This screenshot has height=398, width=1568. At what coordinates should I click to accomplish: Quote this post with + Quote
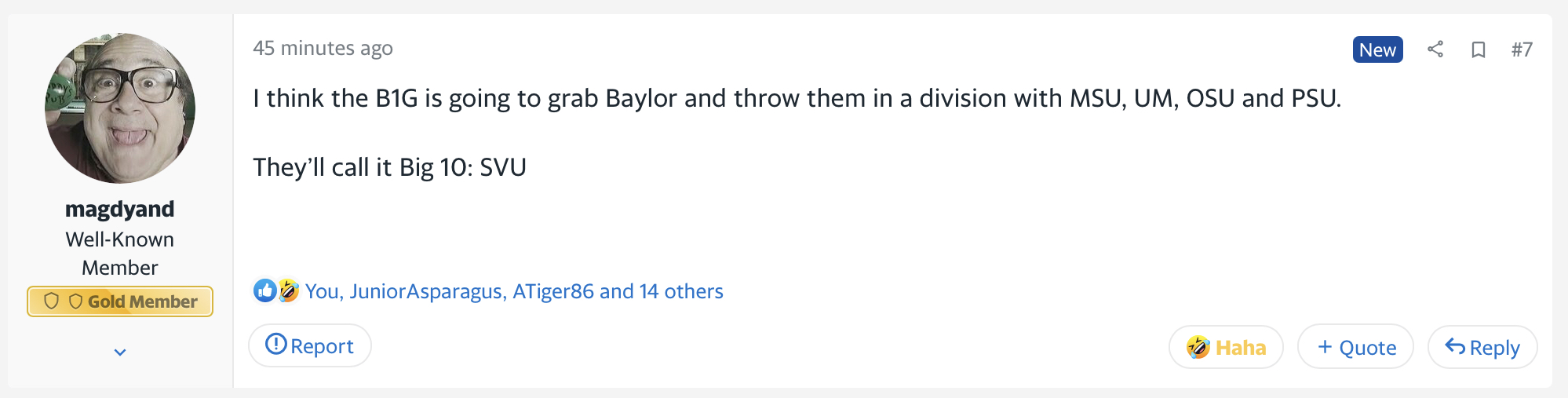pyautogui.click(x=1355, y=347)
